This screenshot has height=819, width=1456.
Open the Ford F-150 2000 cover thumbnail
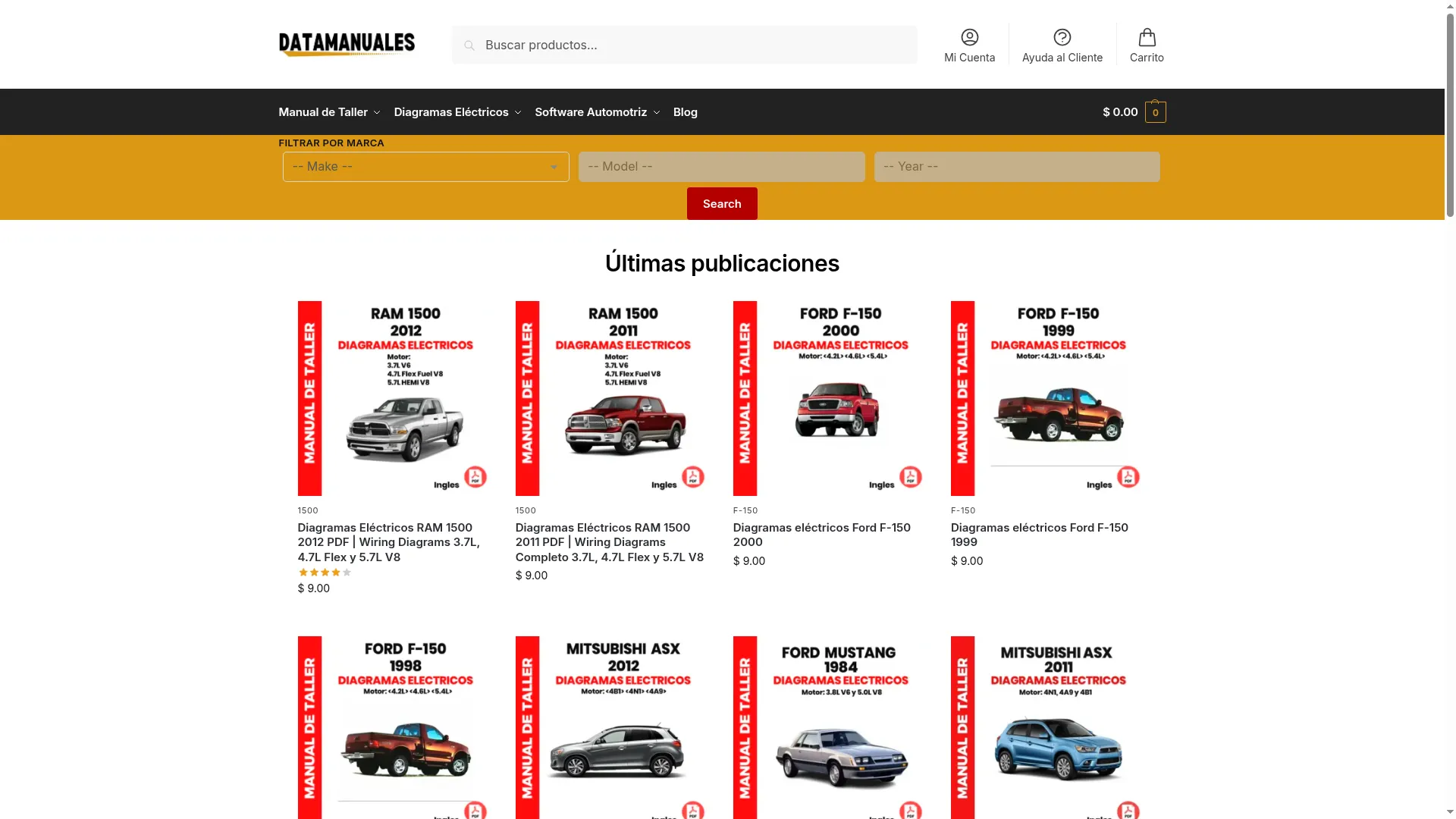(830, 398)
